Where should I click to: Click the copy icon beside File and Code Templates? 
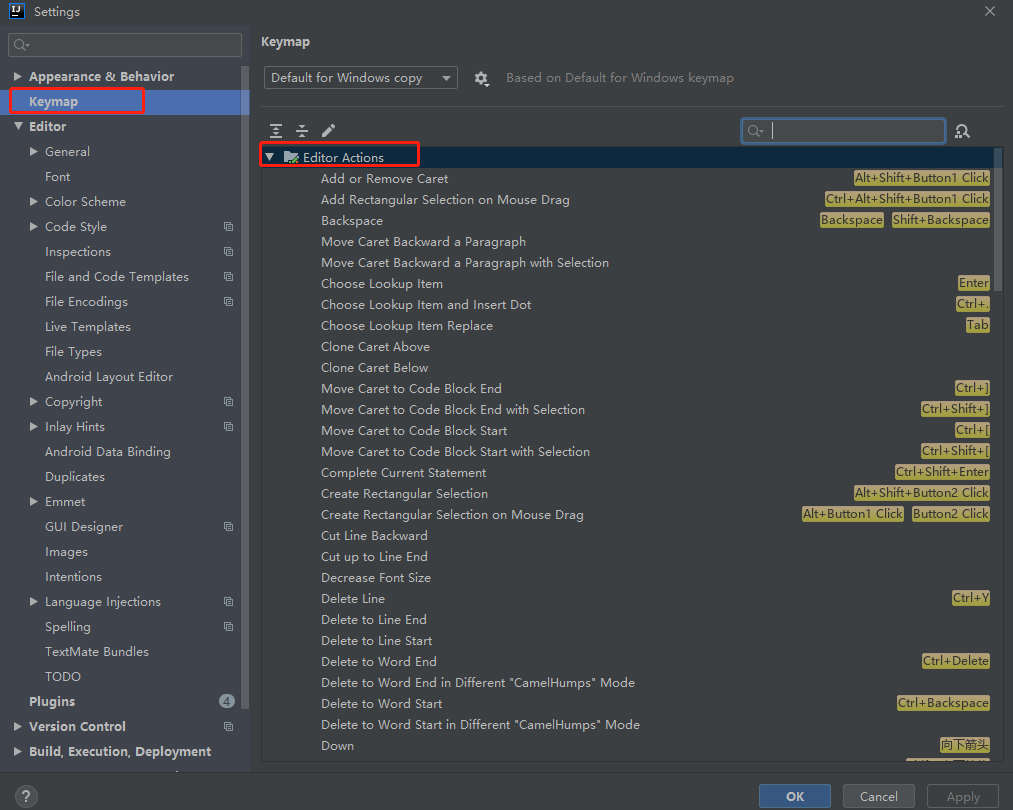click(228, 276)
